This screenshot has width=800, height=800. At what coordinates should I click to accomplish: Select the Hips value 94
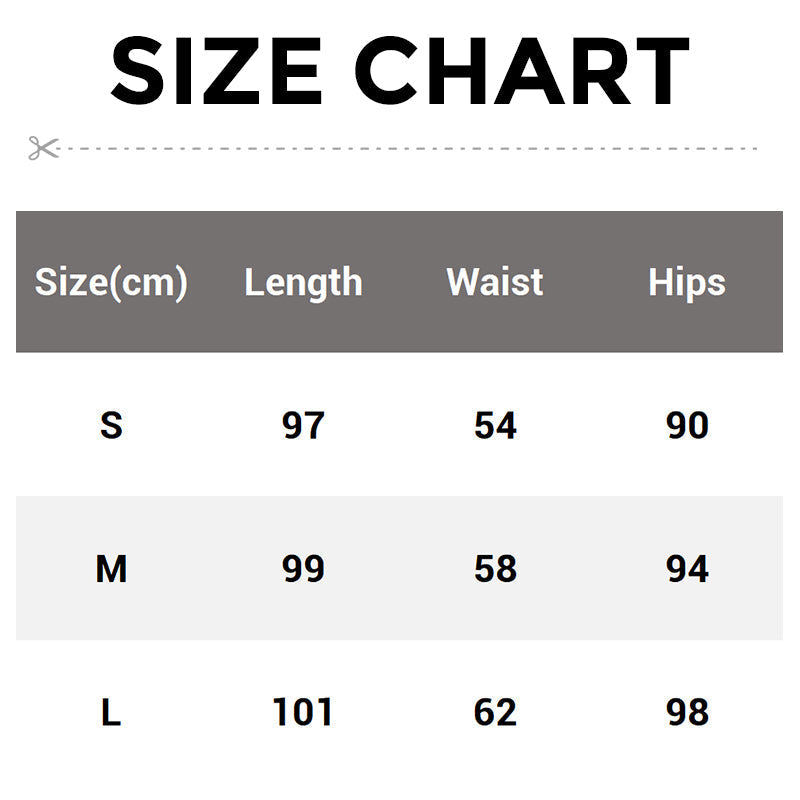[x=687, y=569]
